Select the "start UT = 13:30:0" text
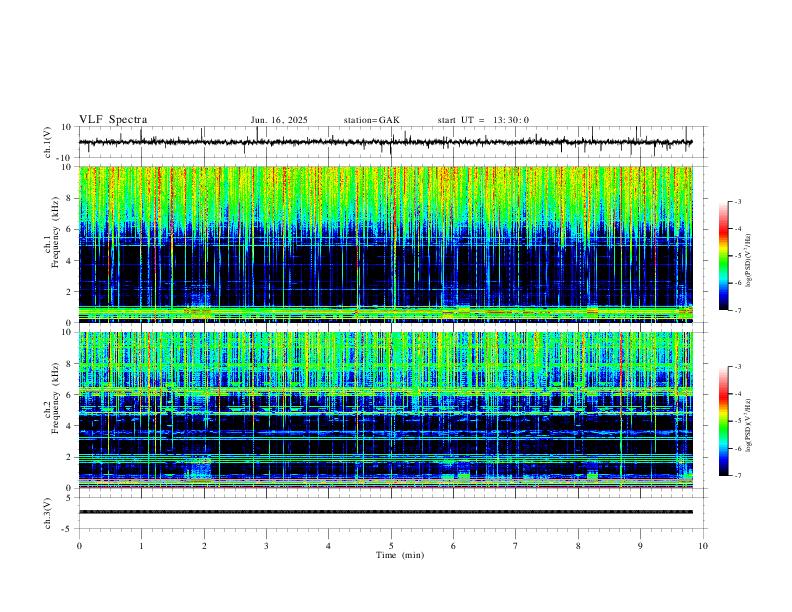Viewport: 792px width, 612px height. (x=483, y=120)
